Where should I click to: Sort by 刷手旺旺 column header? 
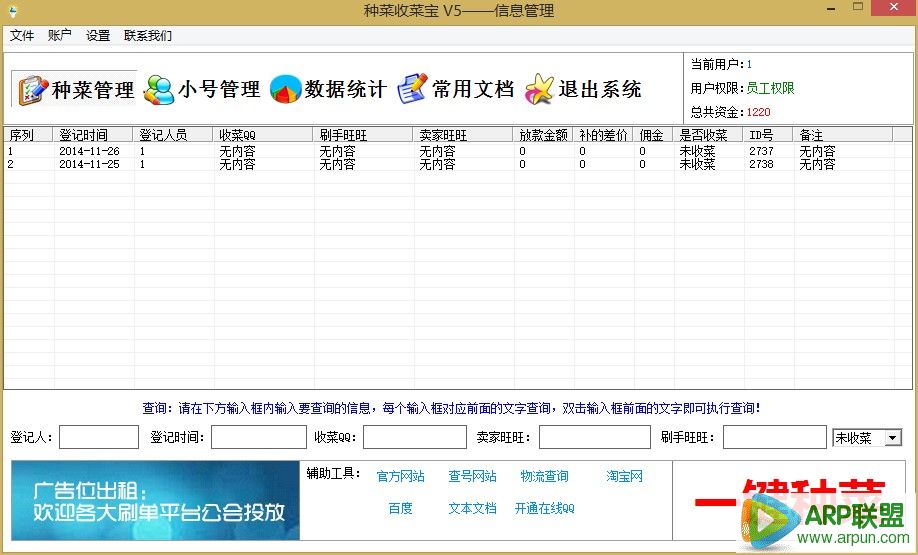364,135
